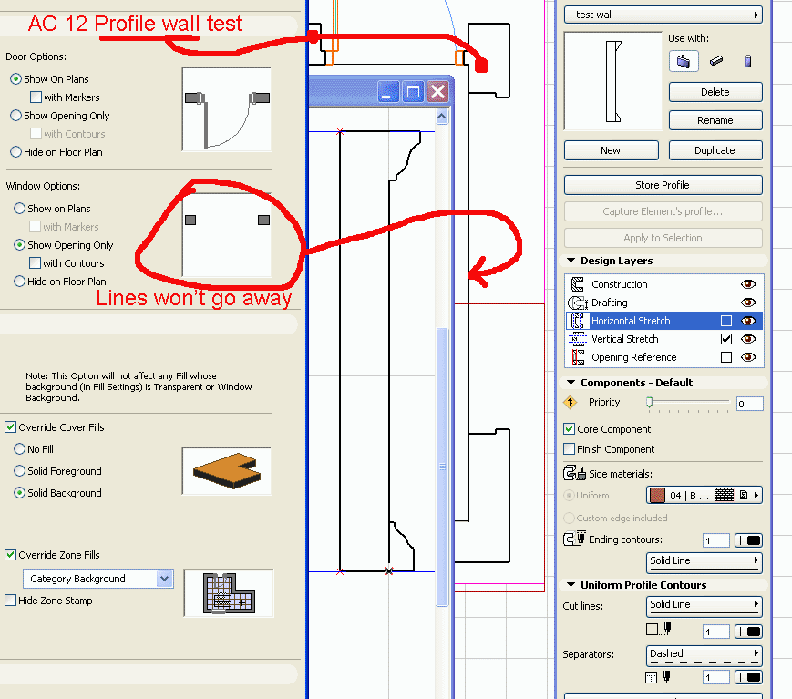Open the side material brick dropdown
This screenshot has height=699, width=792.
click(704, 495)
